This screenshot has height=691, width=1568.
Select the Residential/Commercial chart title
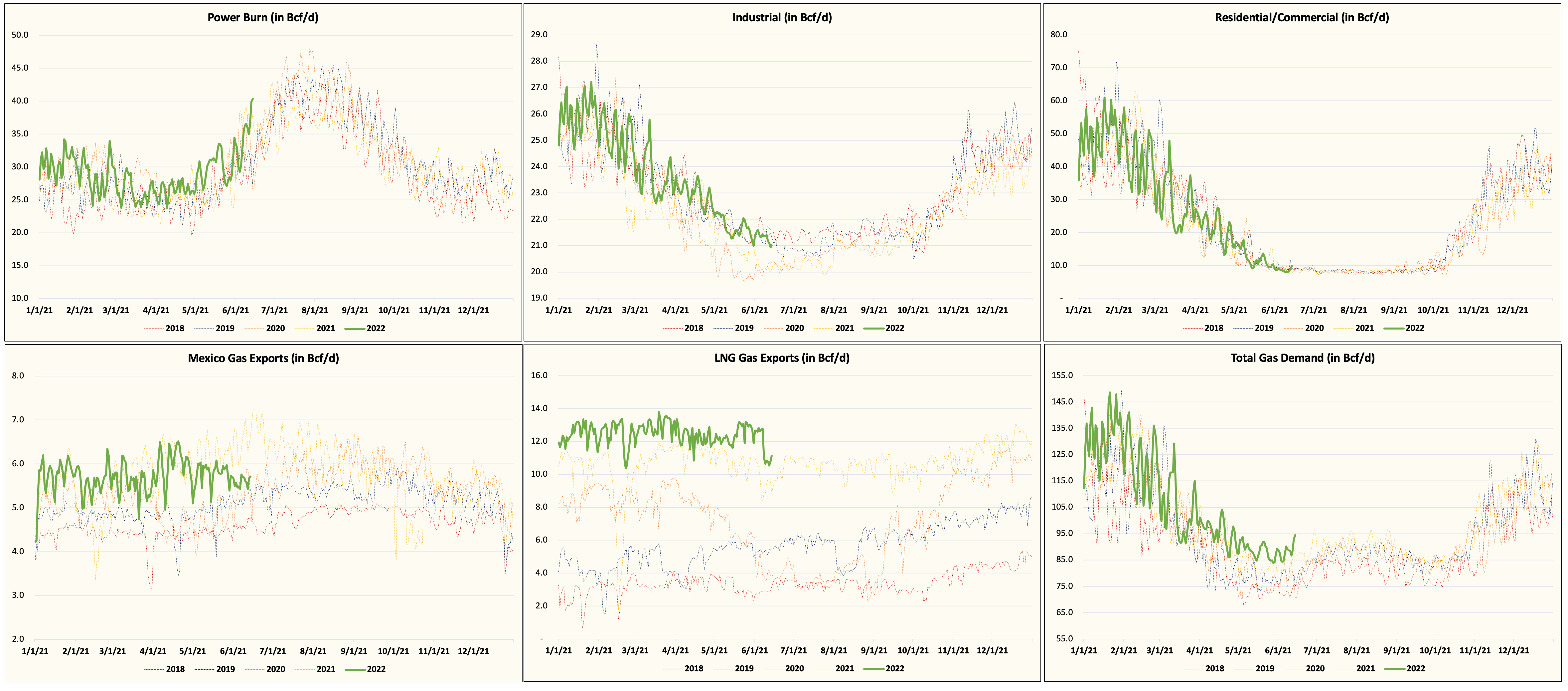click(1301, 18)
